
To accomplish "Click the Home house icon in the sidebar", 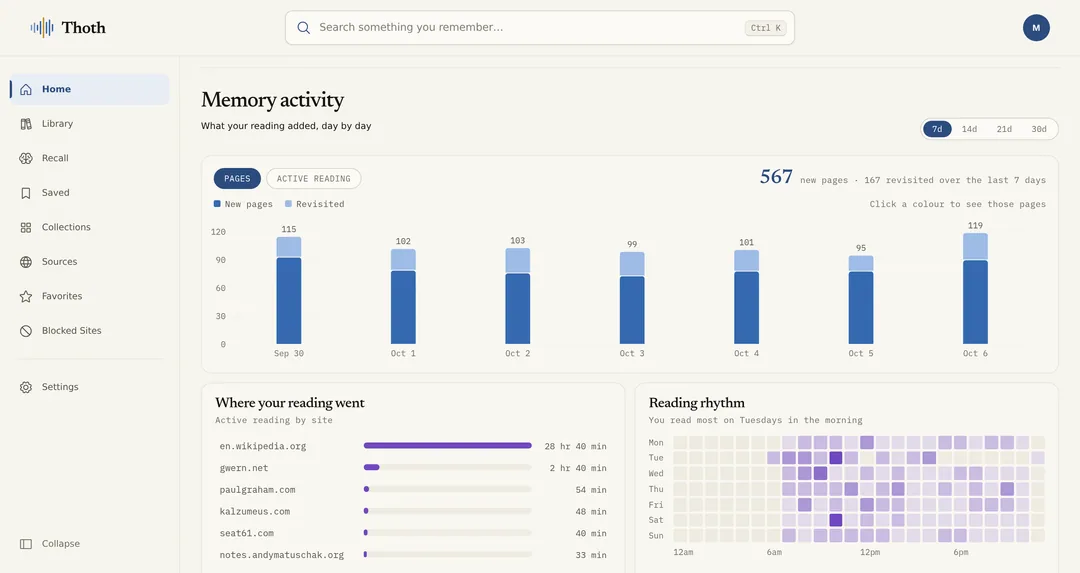I will (x=26, y=90).
